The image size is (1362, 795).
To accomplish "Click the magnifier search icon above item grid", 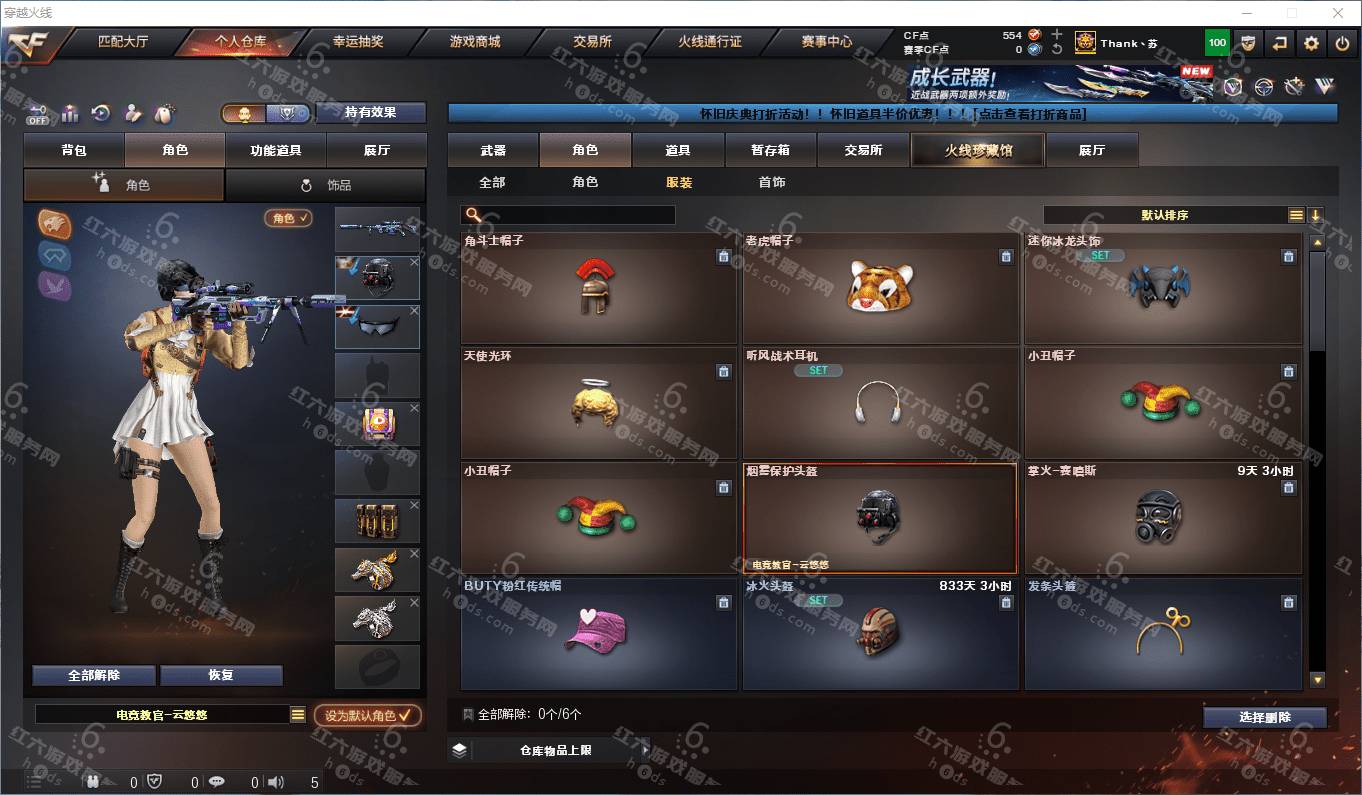I will [x=474, y=215].
